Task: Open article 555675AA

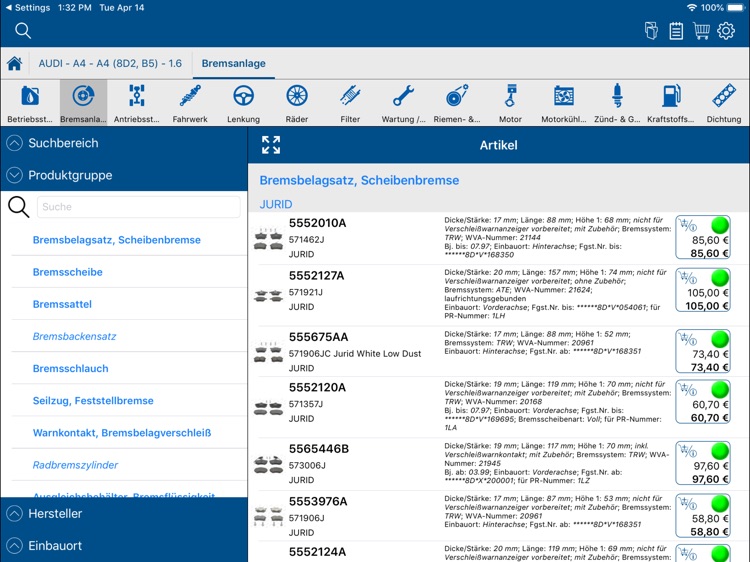Action: [x=319, y=337]
